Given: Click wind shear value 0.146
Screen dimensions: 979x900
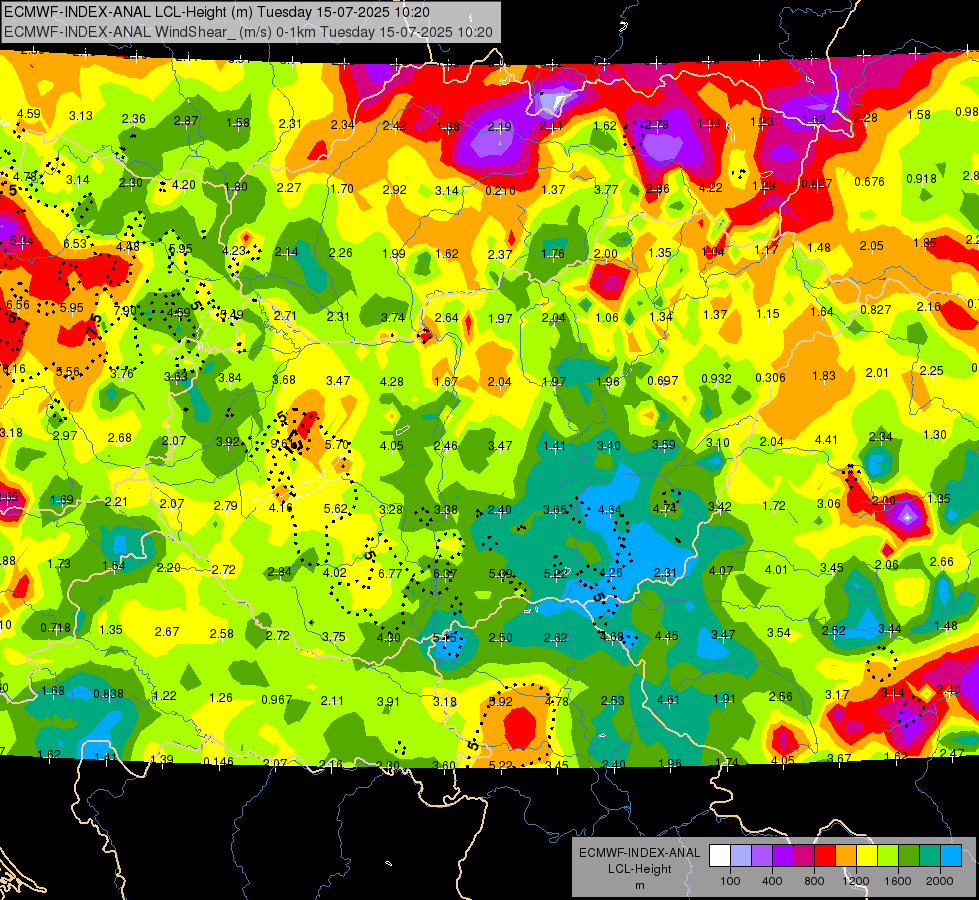Looking at the screenshot, I should pos(219,761).
